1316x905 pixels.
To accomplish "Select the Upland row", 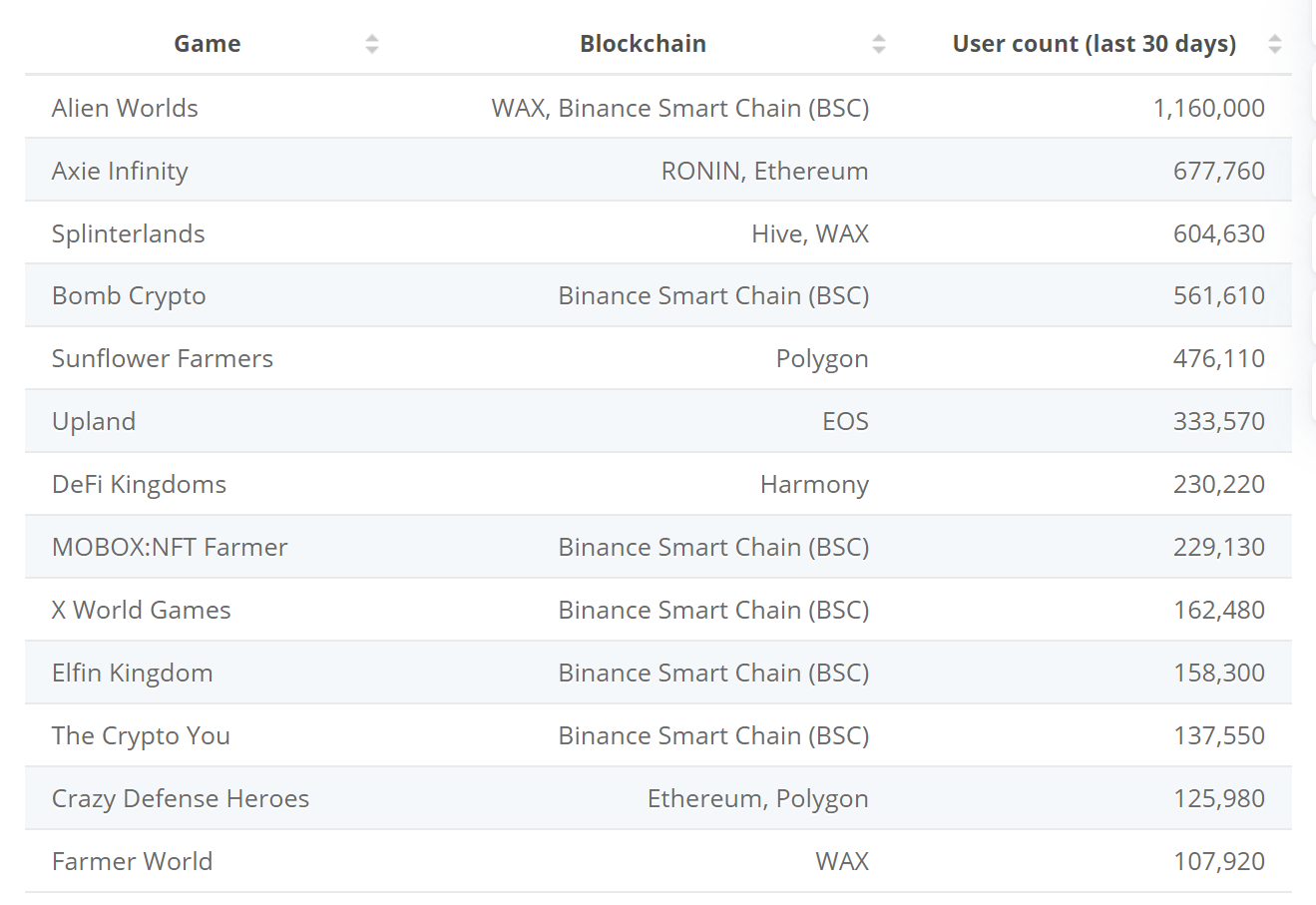I will pyautogui.click(x=658, y=421).
